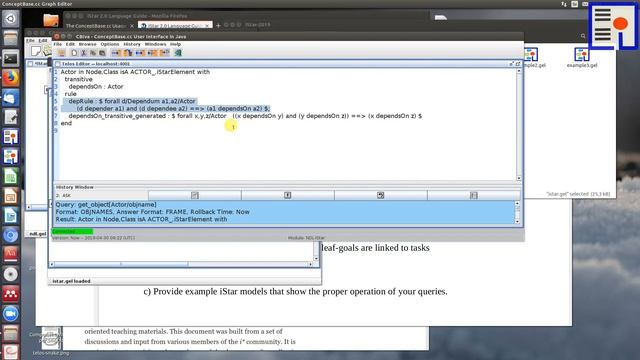Open the Options menu

(110, 44)
